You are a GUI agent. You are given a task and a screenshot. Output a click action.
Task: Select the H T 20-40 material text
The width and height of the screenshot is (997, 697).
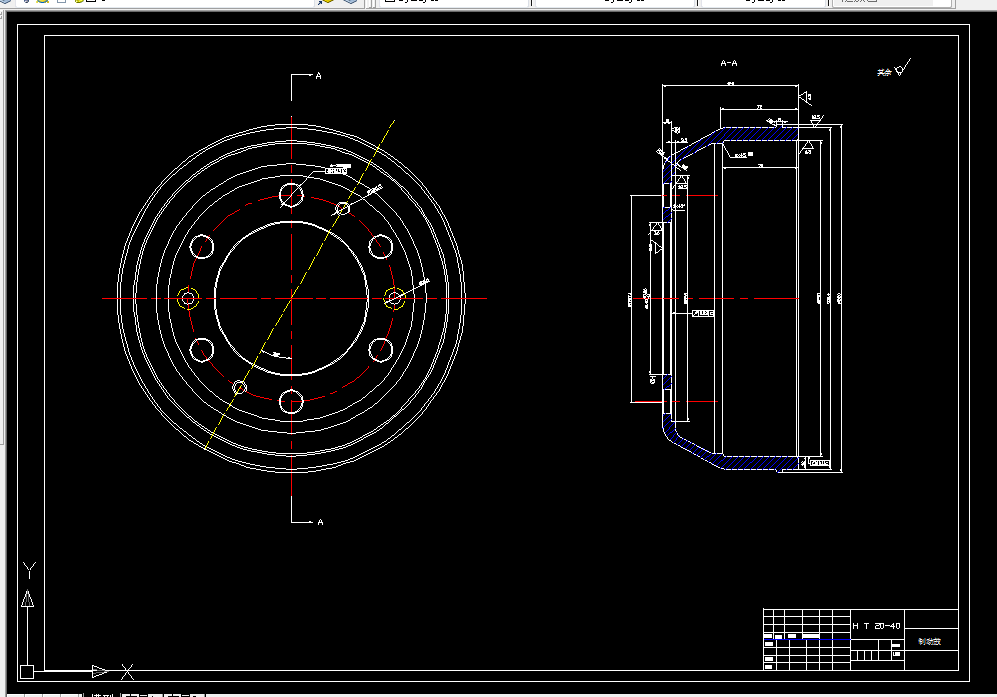876,626
